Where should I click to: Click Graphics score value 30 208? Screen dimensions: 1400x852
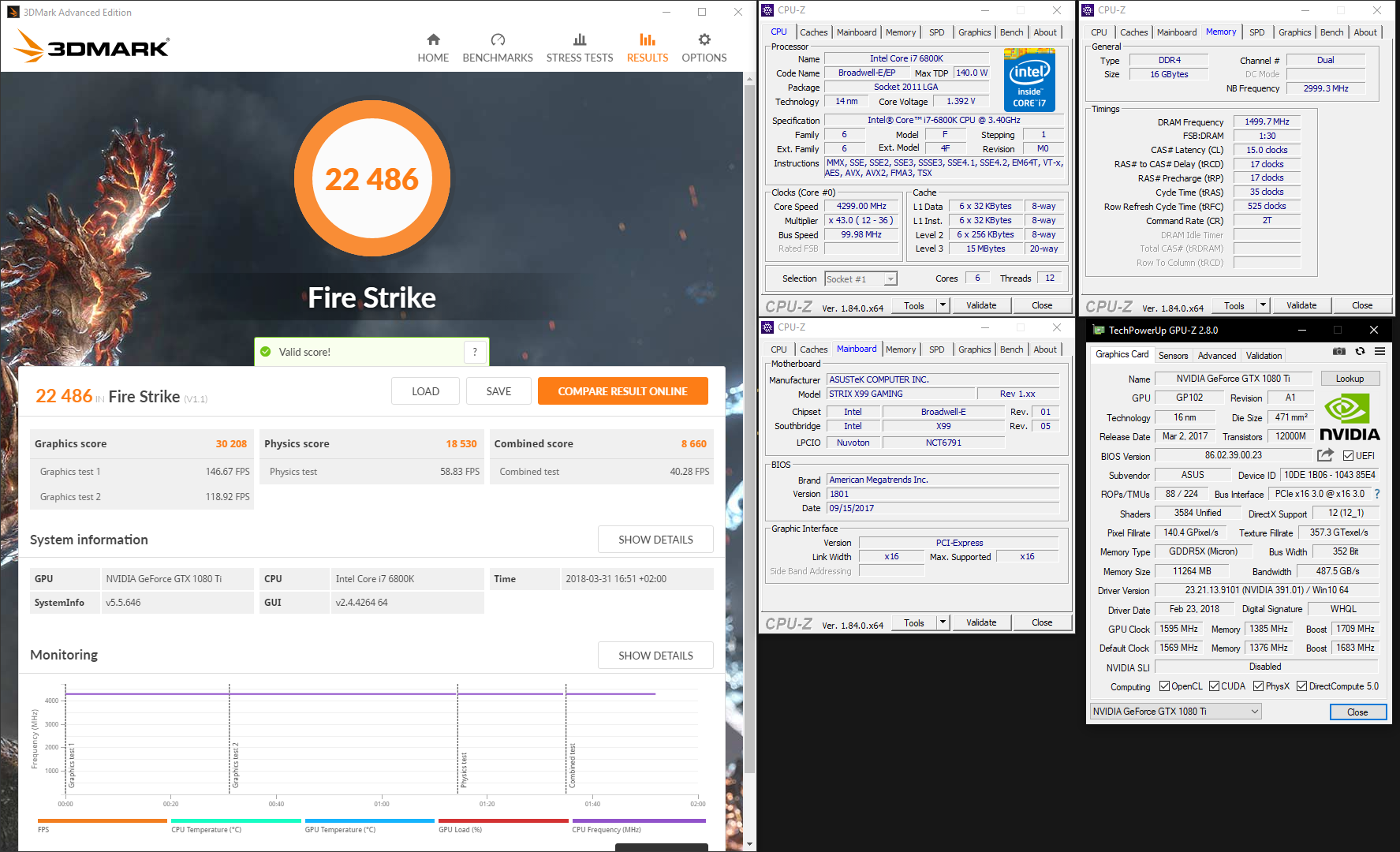pyautogui.click(x=231, y=443)
